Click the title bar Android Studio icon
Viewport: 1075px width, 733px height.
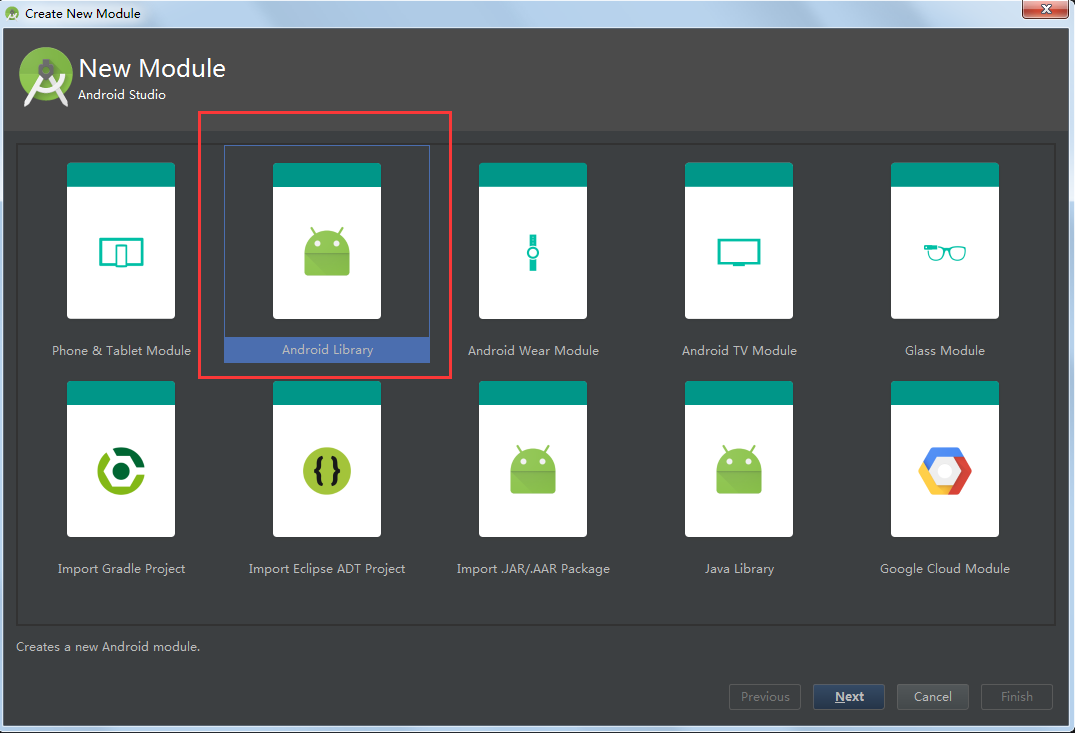(12, 13)
